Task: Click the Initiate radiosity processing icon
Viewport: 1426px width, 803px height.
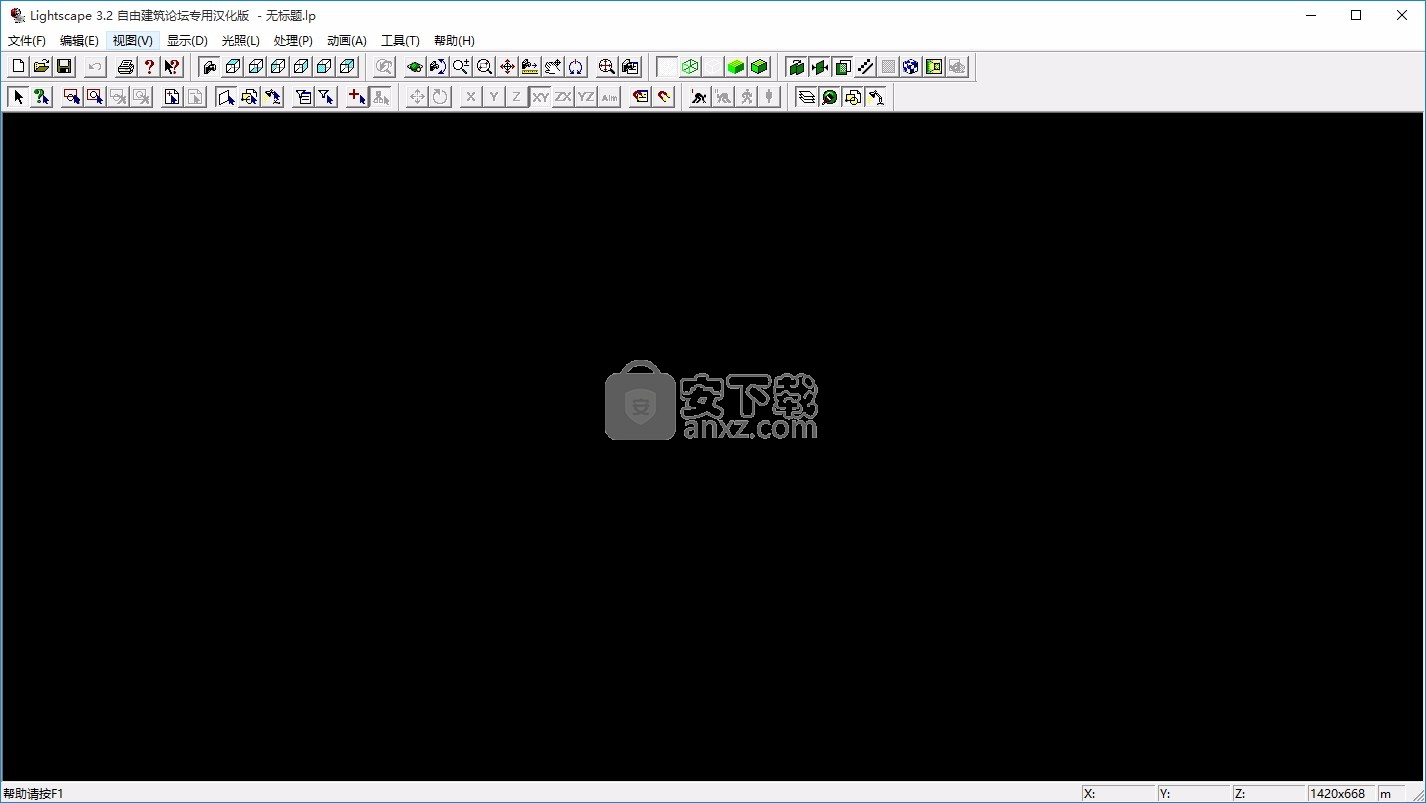Action: [x=699, y=97]
